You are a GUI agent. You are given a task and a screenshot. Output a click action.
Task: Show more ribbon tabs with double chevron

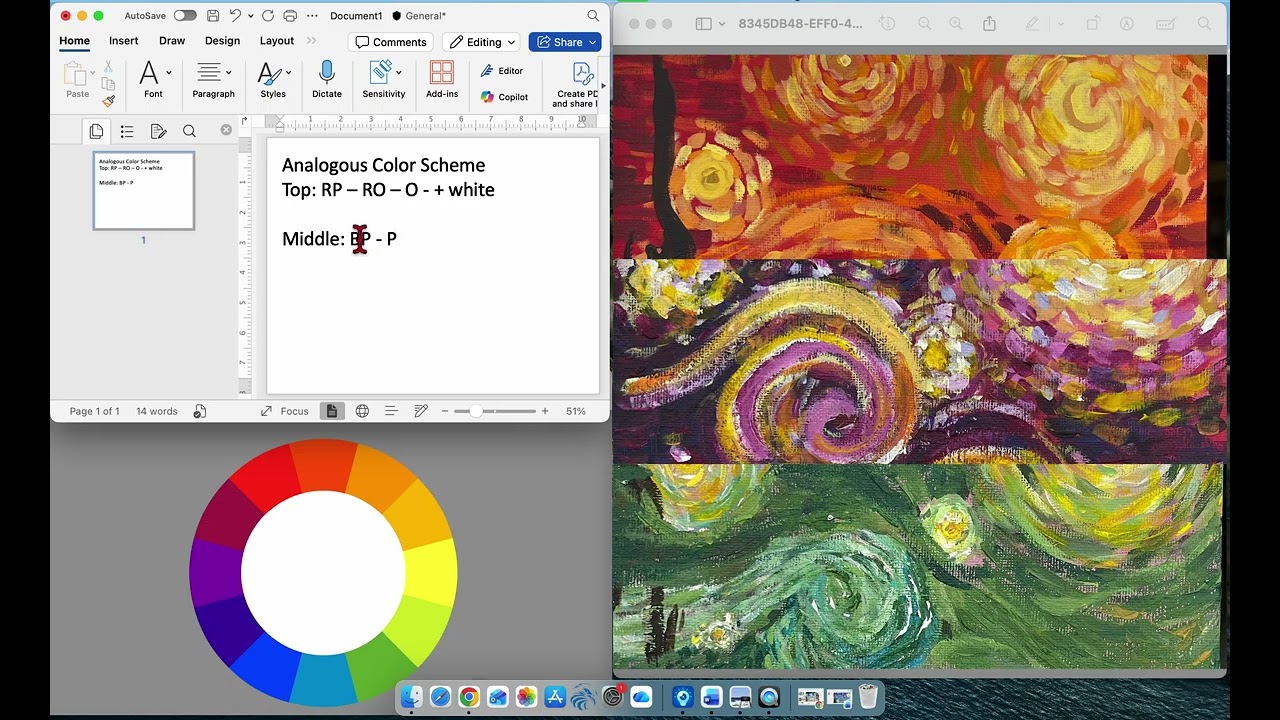coord(311,41)
